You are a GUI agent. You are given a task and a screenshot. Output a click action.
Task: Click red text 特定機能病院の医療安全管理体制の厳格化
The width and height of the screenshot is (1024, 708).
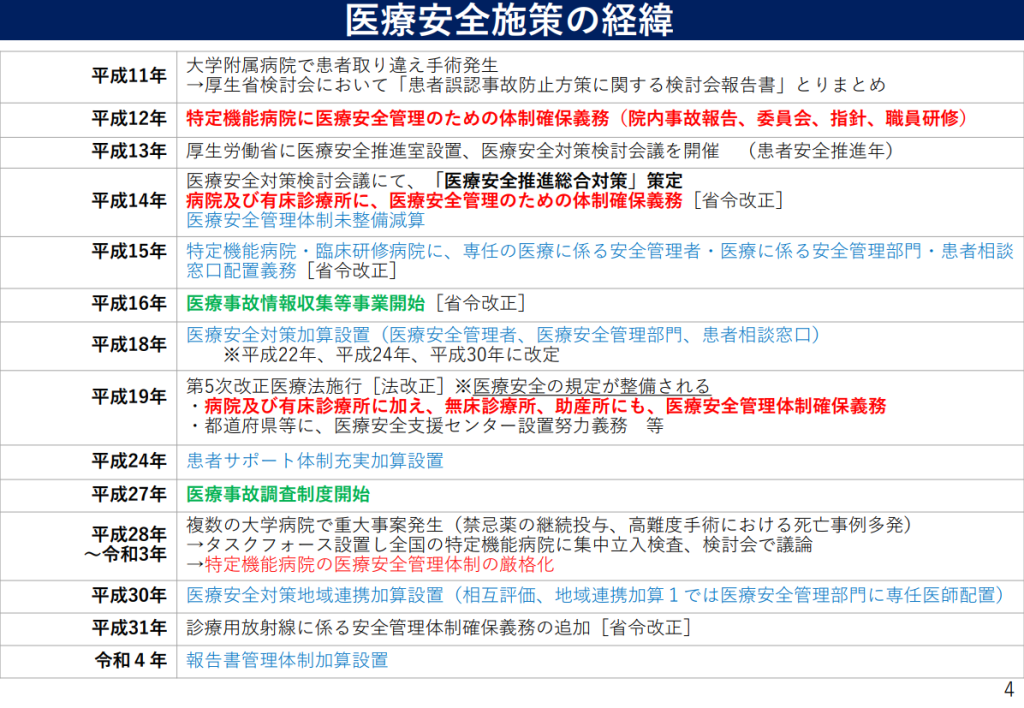click(x=379, y=564)
